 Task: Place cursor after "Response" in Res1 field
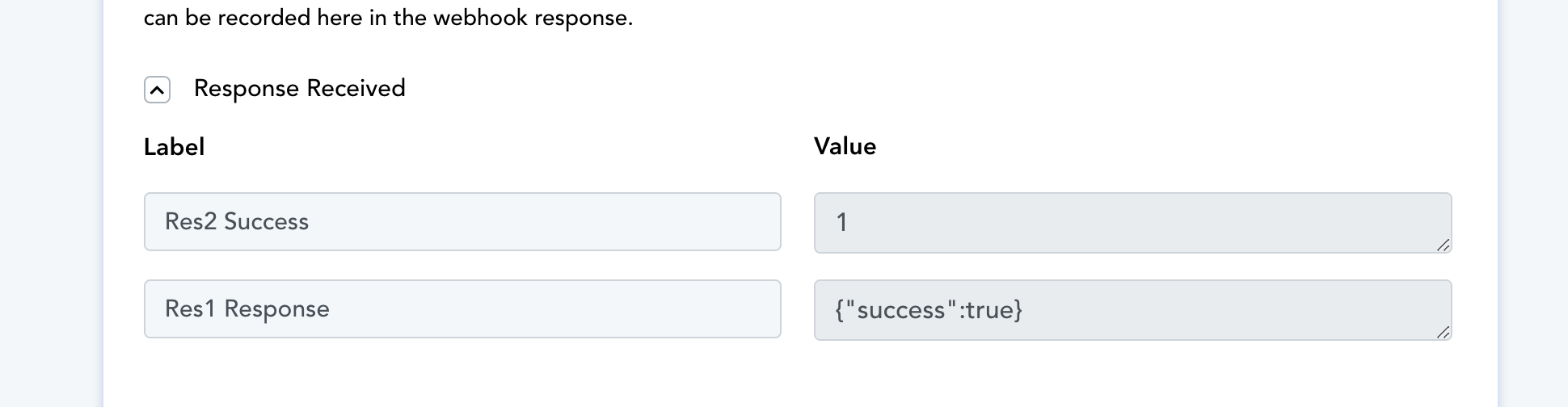[x=331, y=308]
